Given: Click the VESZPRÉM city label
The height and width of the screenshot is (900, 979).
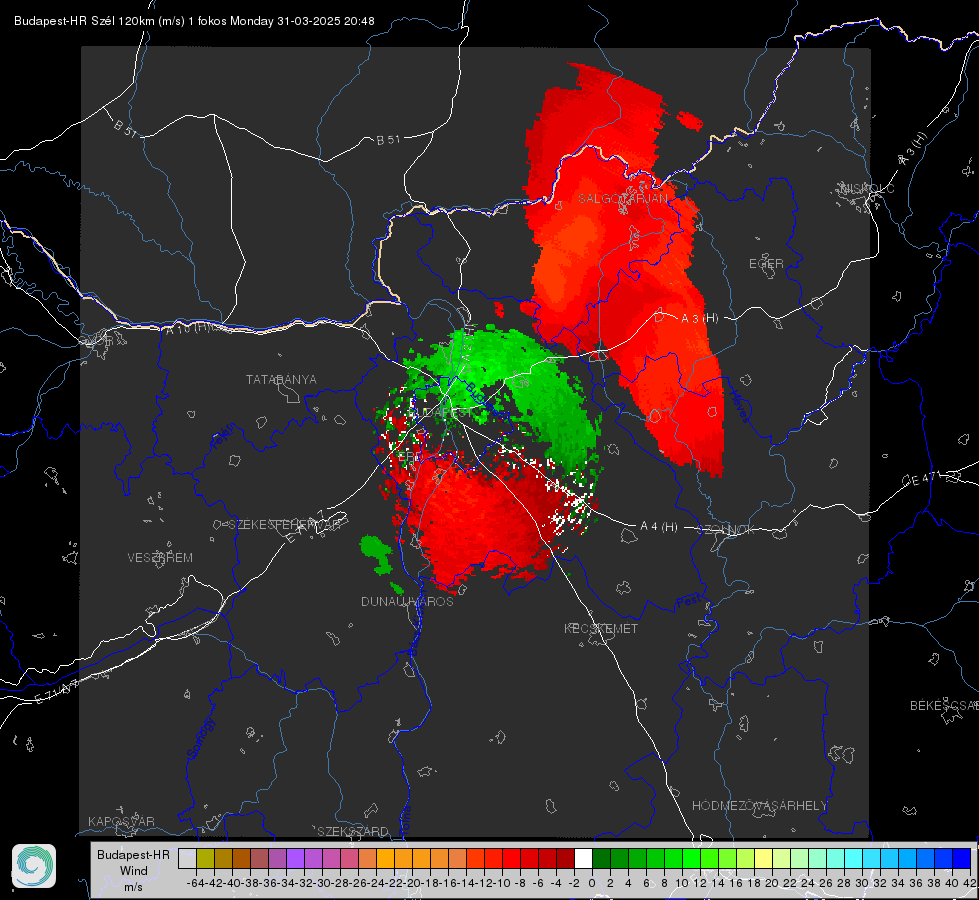Looking at the screenshot, I should (x=160, y=558).
